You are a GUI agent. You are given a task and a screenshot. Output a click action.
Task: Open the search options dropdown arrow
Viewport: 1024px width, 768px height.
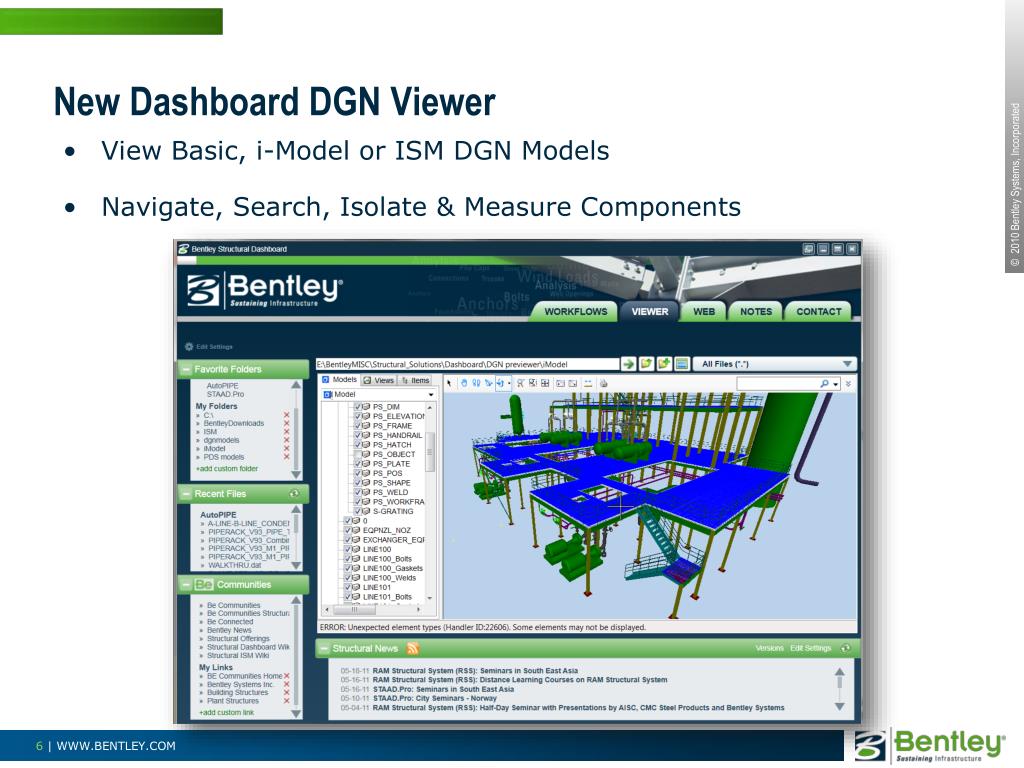pos(836,384)
